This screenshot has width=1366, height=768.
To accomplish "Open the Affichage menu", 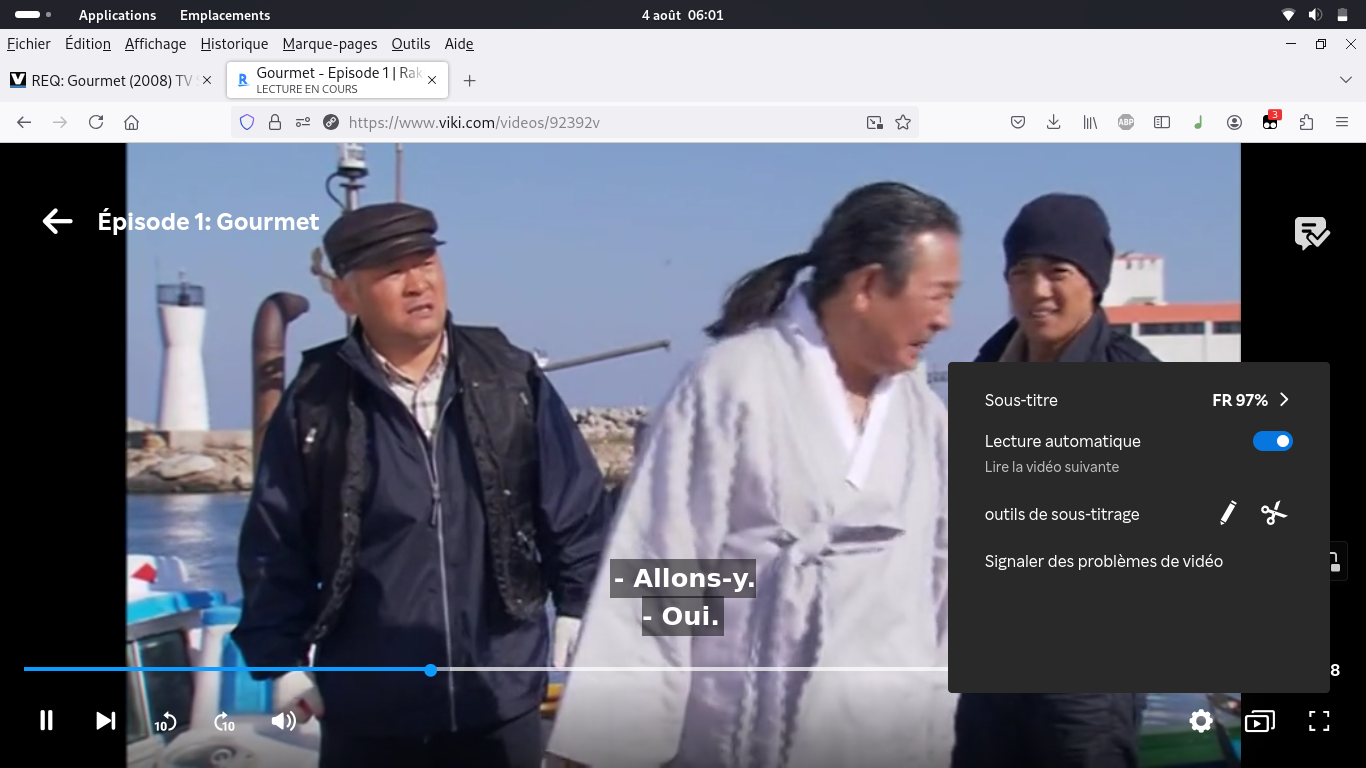I will click(155, 44).
